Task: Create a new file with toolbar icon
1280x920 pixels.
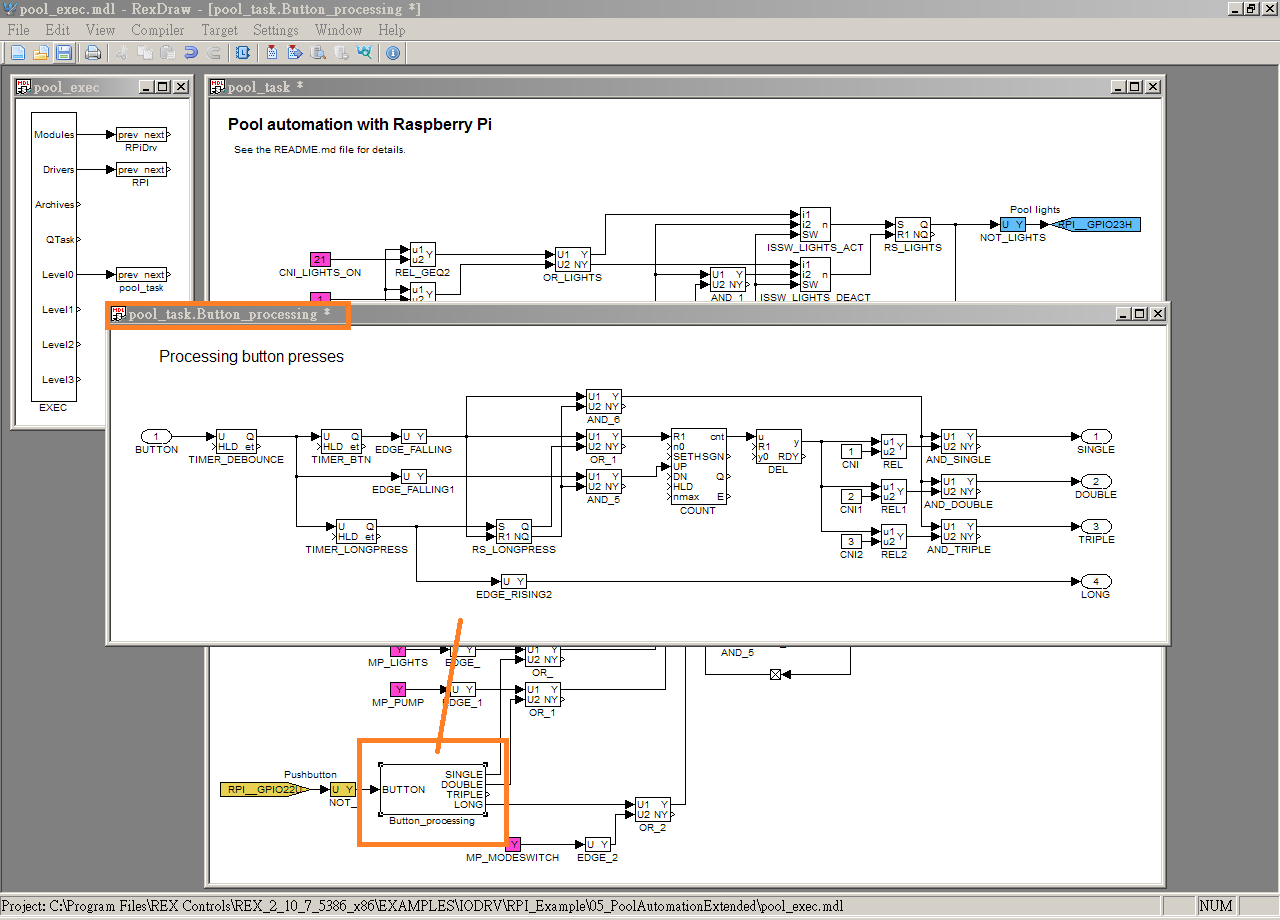Action: (18, 52)
